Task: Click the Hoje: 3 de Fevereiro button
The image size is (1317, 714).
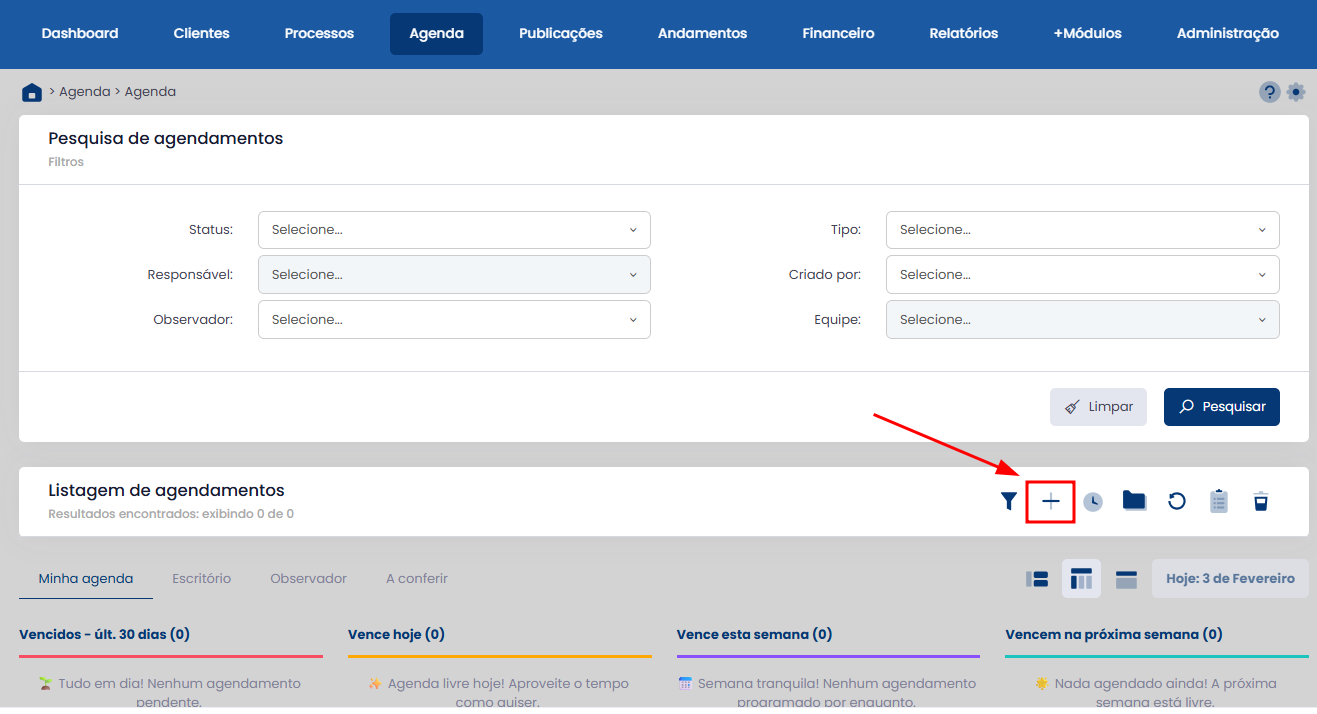Action: 1230,578
